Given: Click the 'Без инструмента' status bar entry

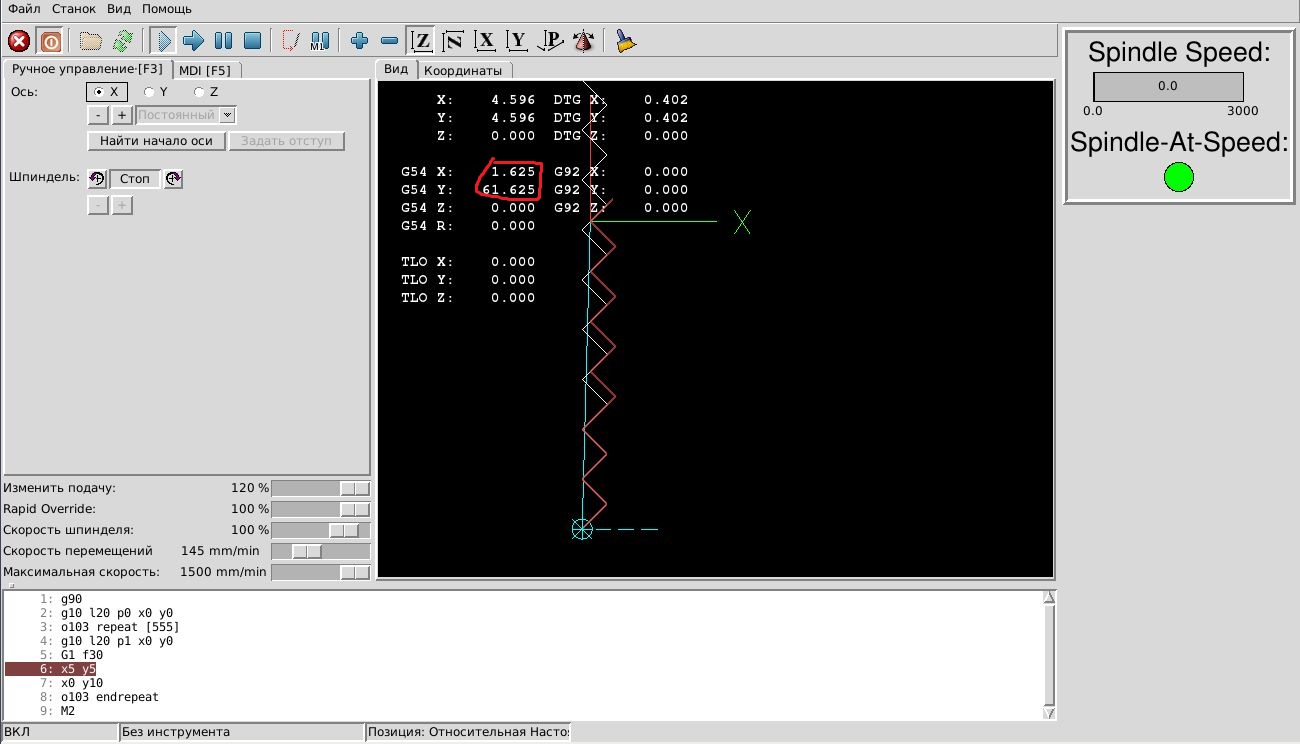Looking at the screenshot, I should (240, 732).
